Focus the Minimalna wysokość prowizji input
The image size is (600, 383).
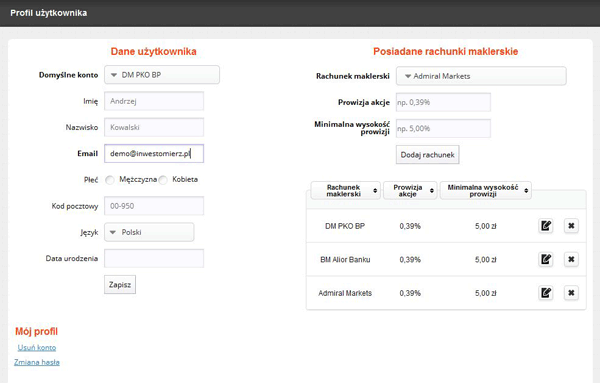click(443, 129)
